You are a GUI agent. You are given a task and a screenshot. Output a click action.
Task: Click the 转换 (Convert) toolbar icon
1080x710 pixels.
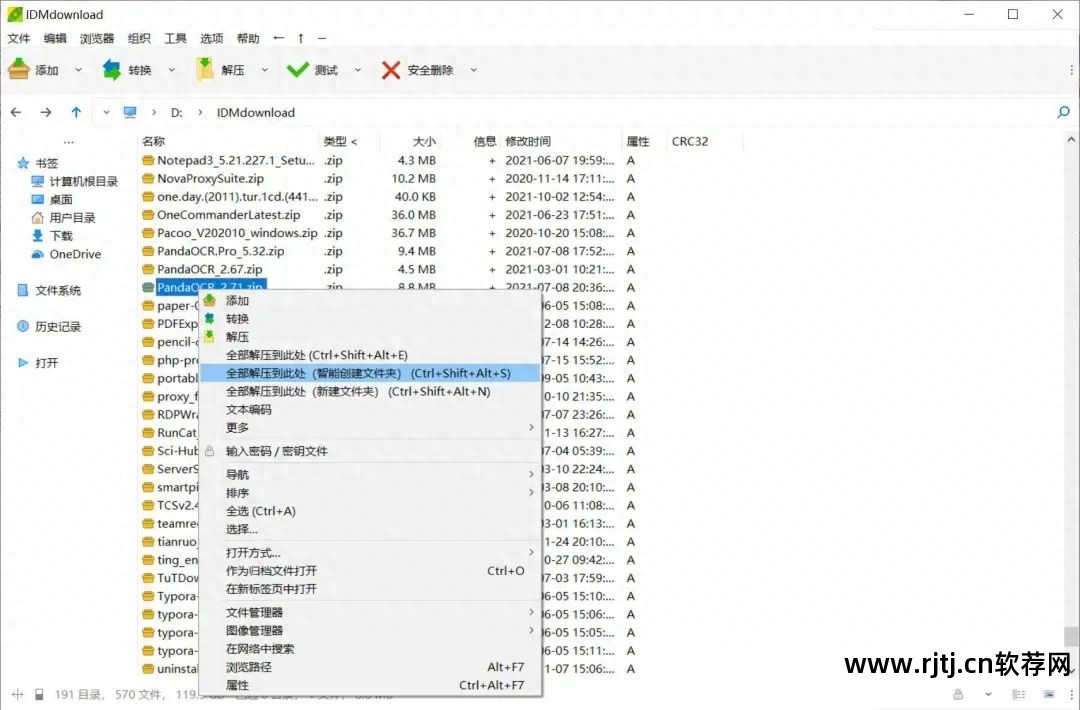pyautogui.click(x=112, y=69)
